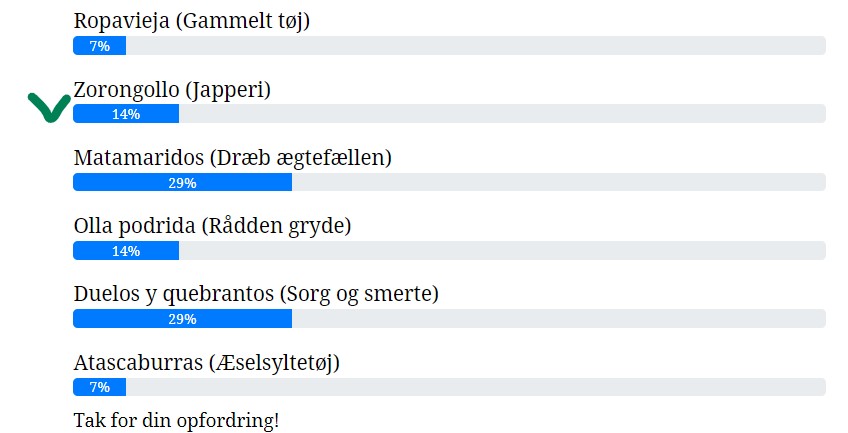
Task: Click the blue 14% bar under Zorongollo
Action: [x=126, y=114]
